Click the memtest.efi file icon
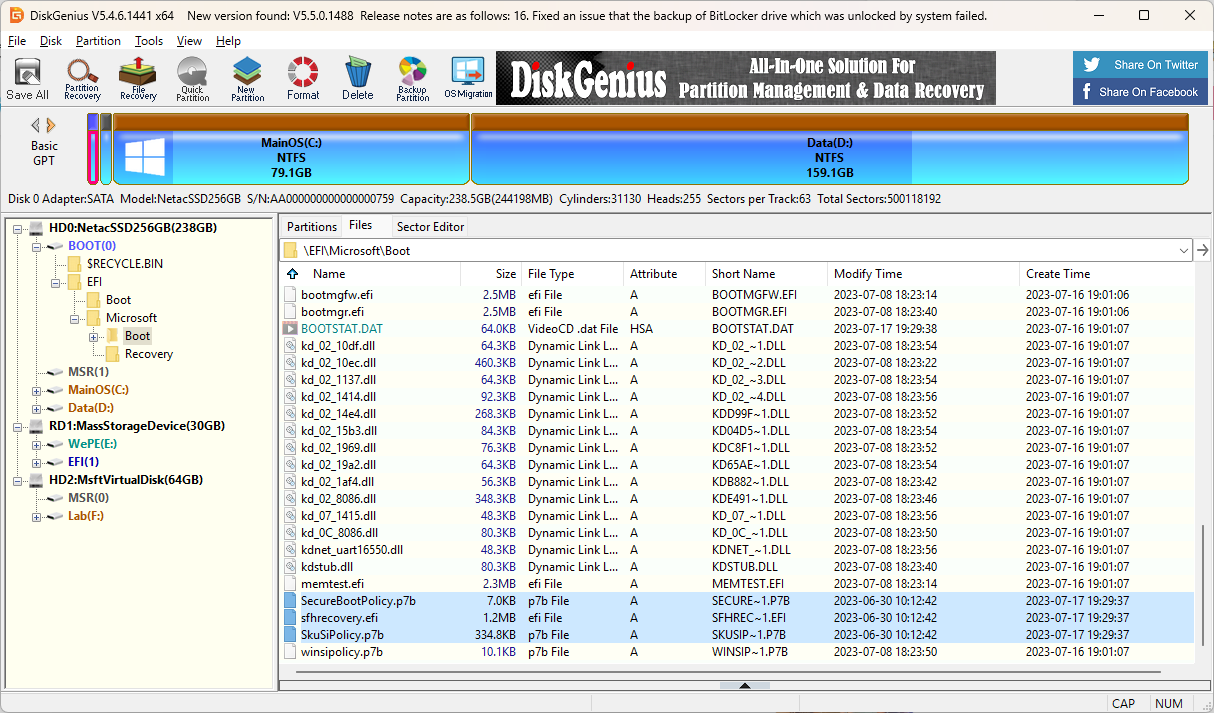1214x713 pixels. pos(290,584)
